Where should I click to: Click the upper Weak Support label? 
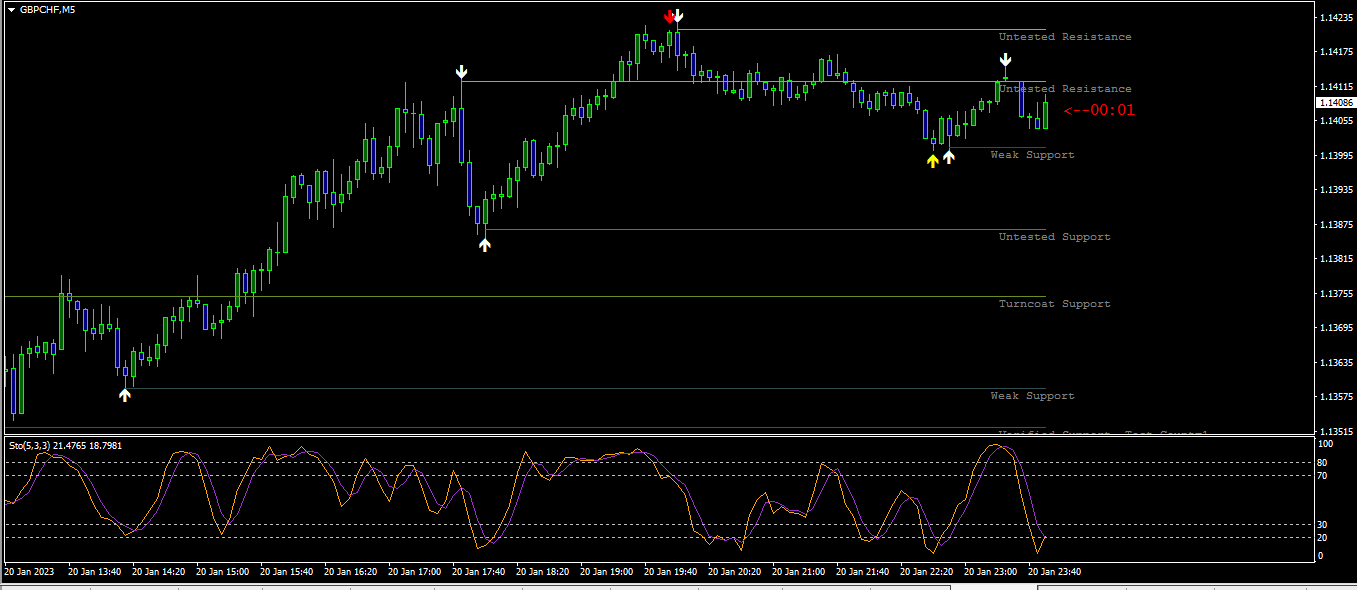pos(1032,155)
